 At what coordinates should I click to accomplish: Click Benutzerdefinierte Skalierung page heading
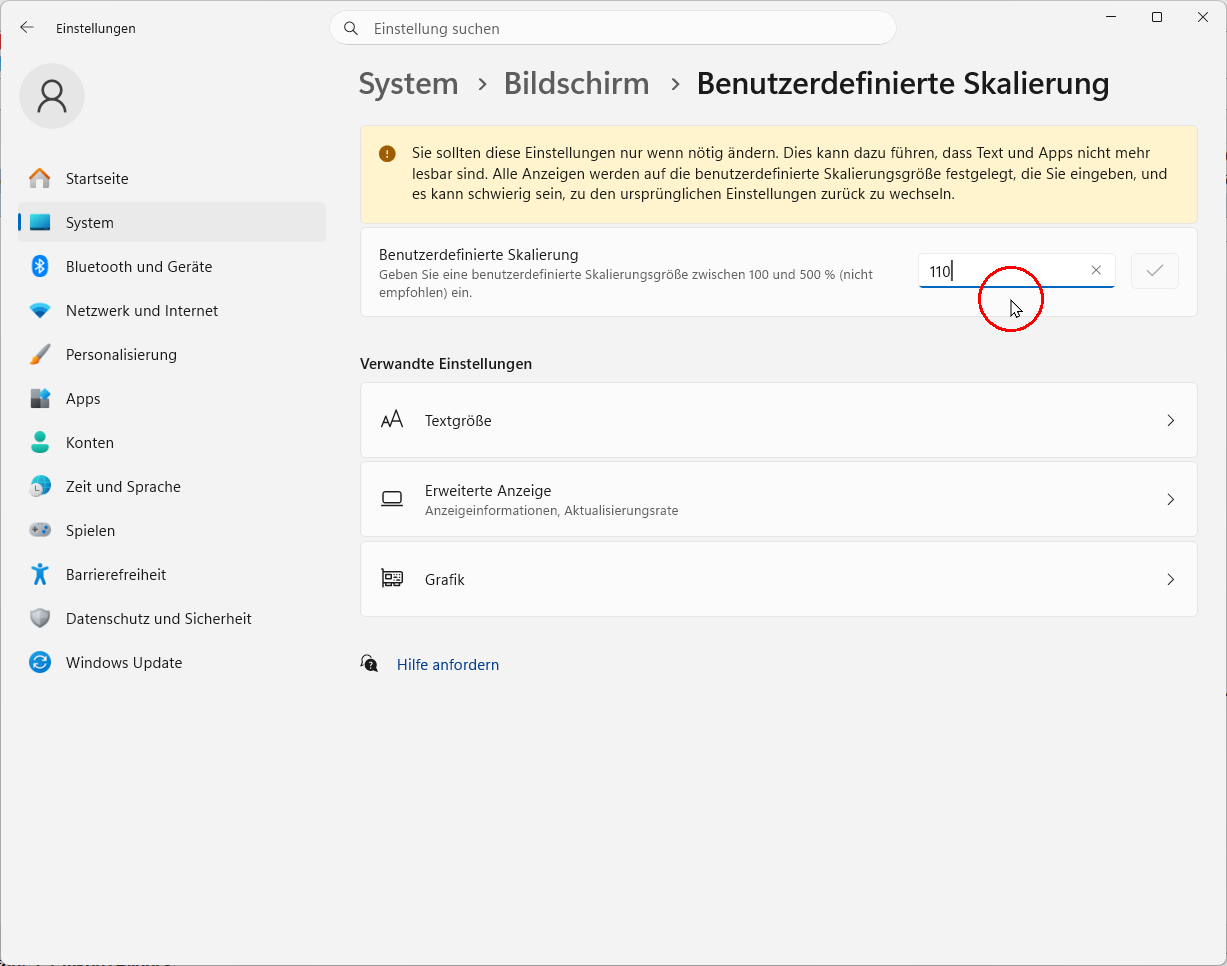(903, 84)
